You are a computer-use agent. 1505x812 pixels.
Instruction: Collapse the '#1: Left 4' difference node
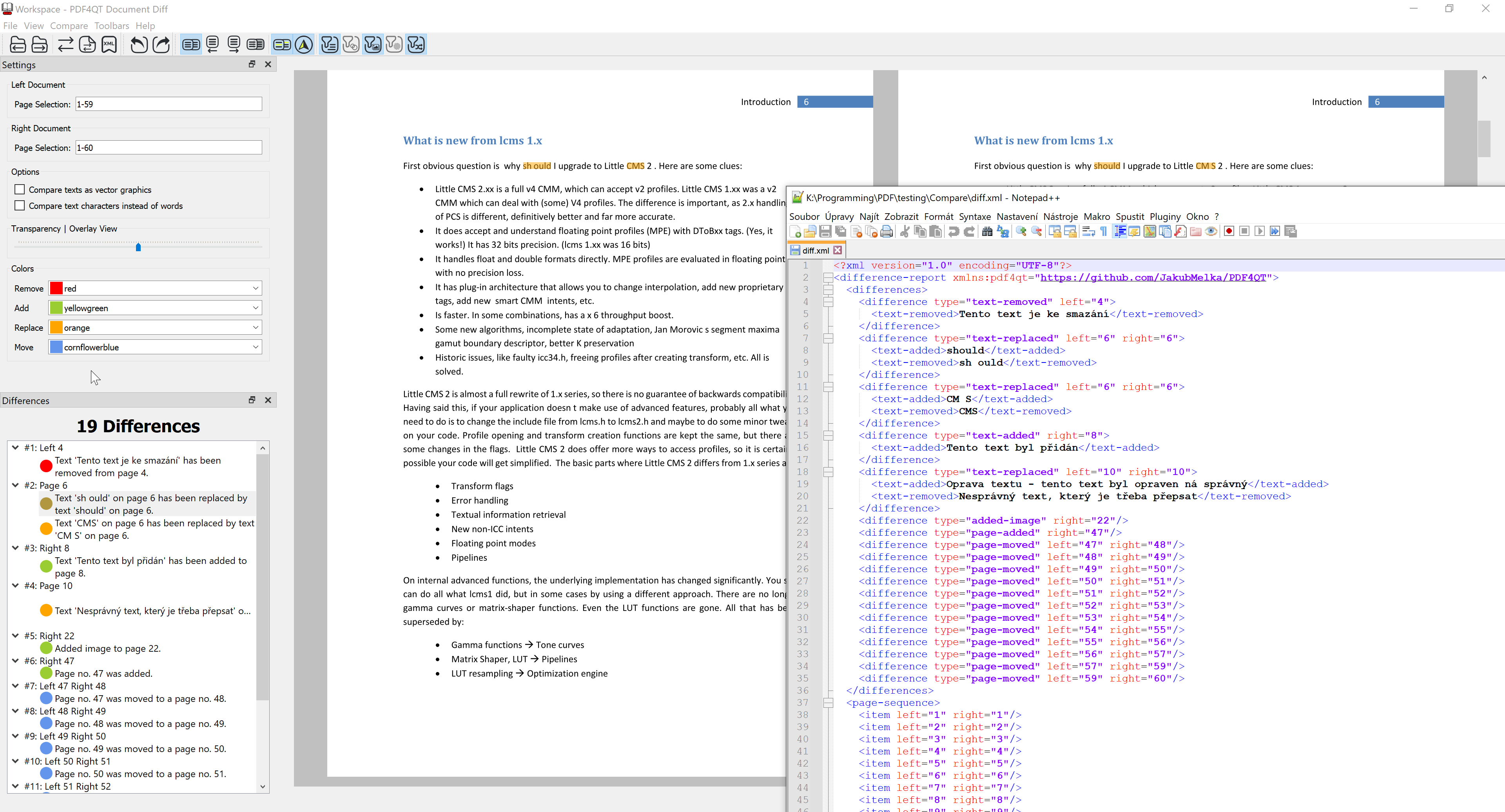pos(15,448)
